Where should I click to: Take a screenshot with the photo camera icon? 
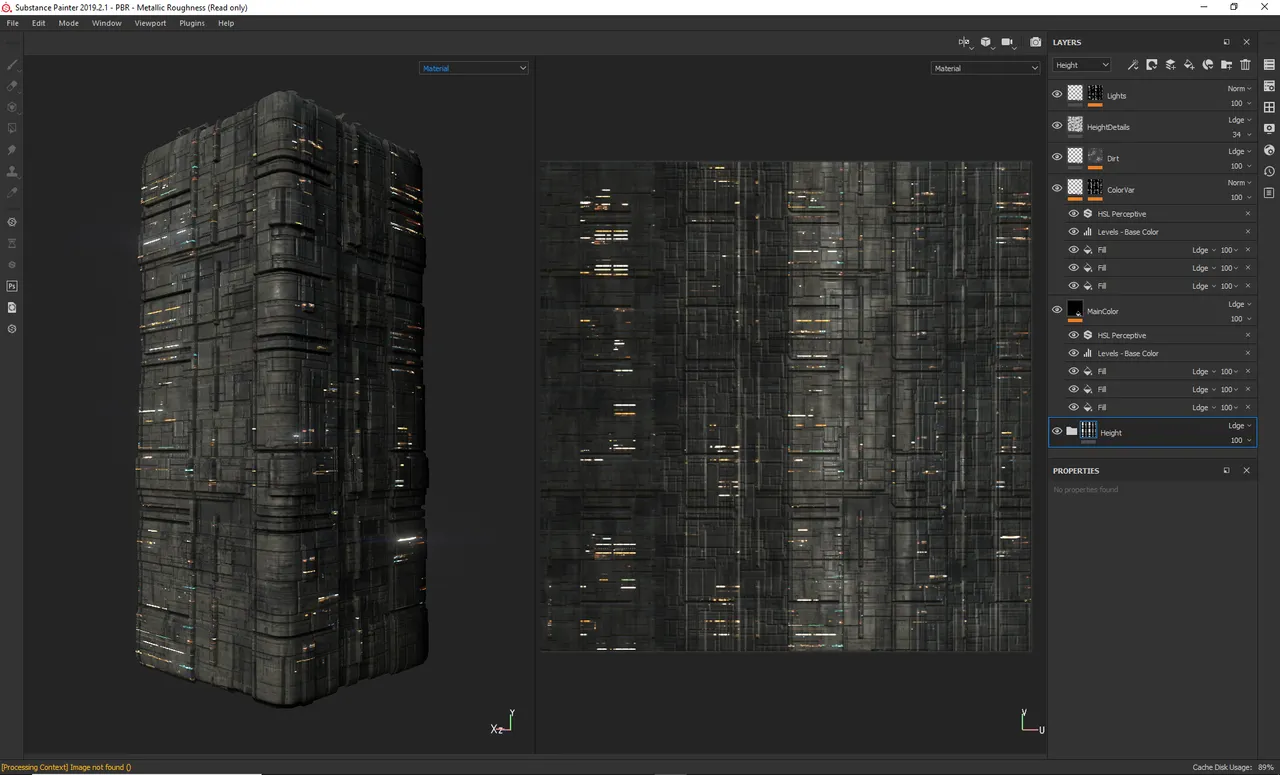pos(1035,42)
